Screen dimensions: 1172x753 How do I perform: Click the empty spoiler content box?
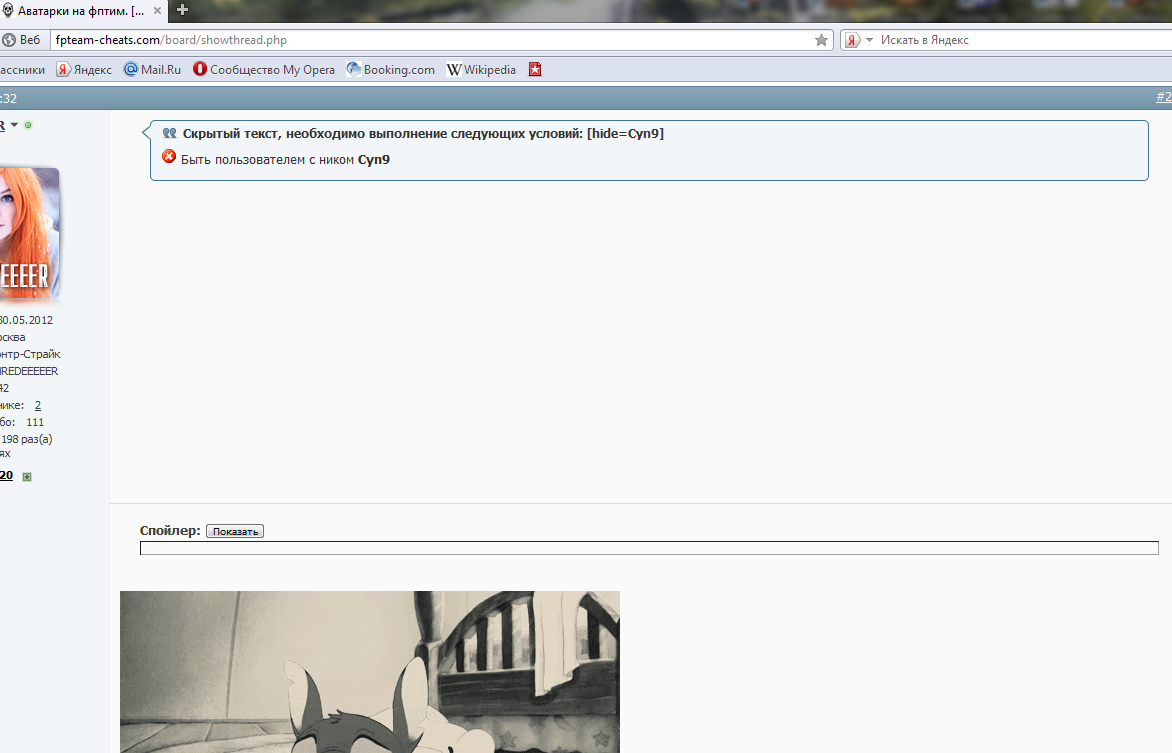tap(649, 548)
